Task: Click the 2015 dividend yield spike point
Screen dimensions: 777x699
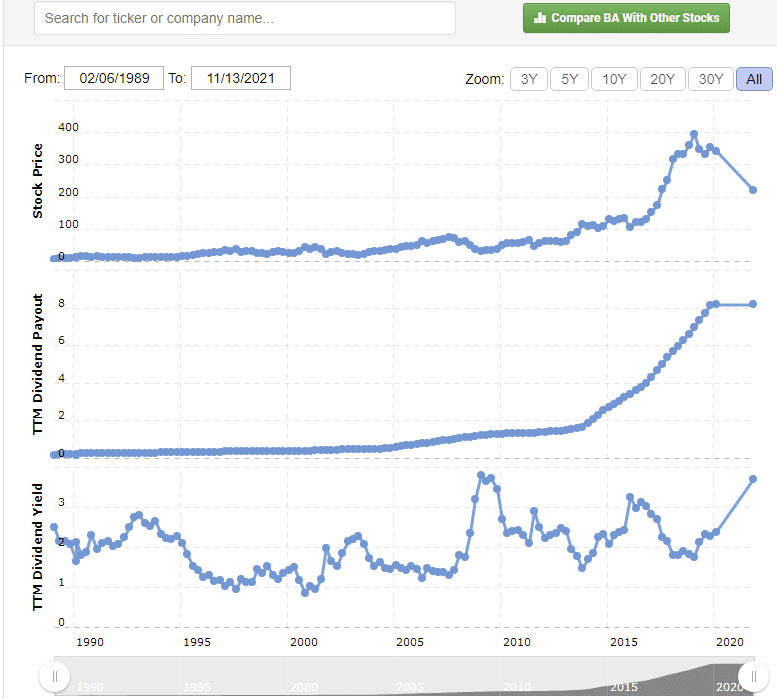Action: point(630,497)
